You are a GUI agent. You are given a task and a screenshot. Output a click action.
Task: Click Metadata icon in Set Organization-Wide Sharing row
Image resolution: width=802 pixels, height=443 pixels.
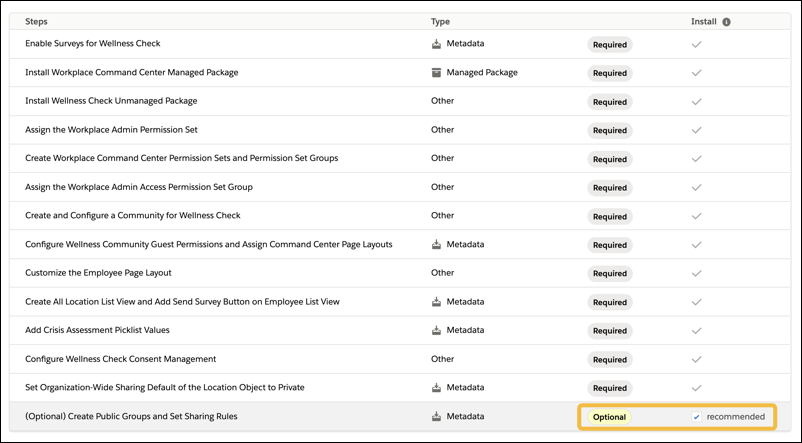point(436,388)
